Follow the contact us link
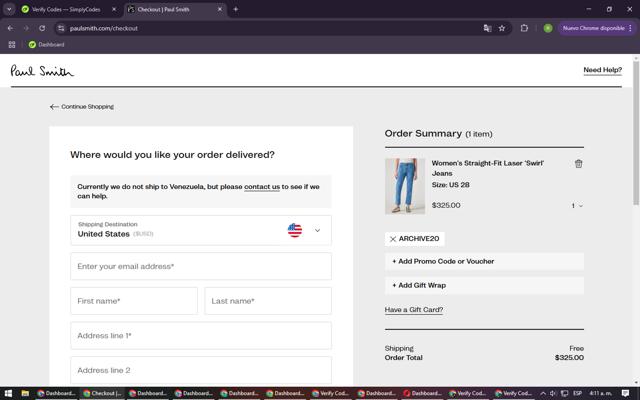 click(x=262, y=187)
